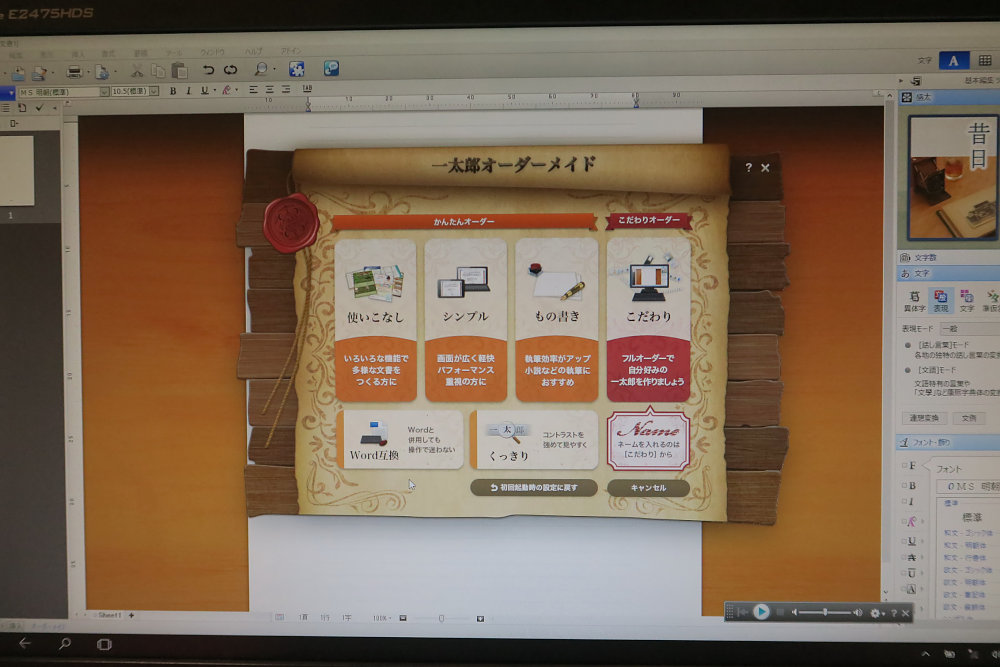Open the ウィンドウ menu
The image size is (1000, 667).
212,52
